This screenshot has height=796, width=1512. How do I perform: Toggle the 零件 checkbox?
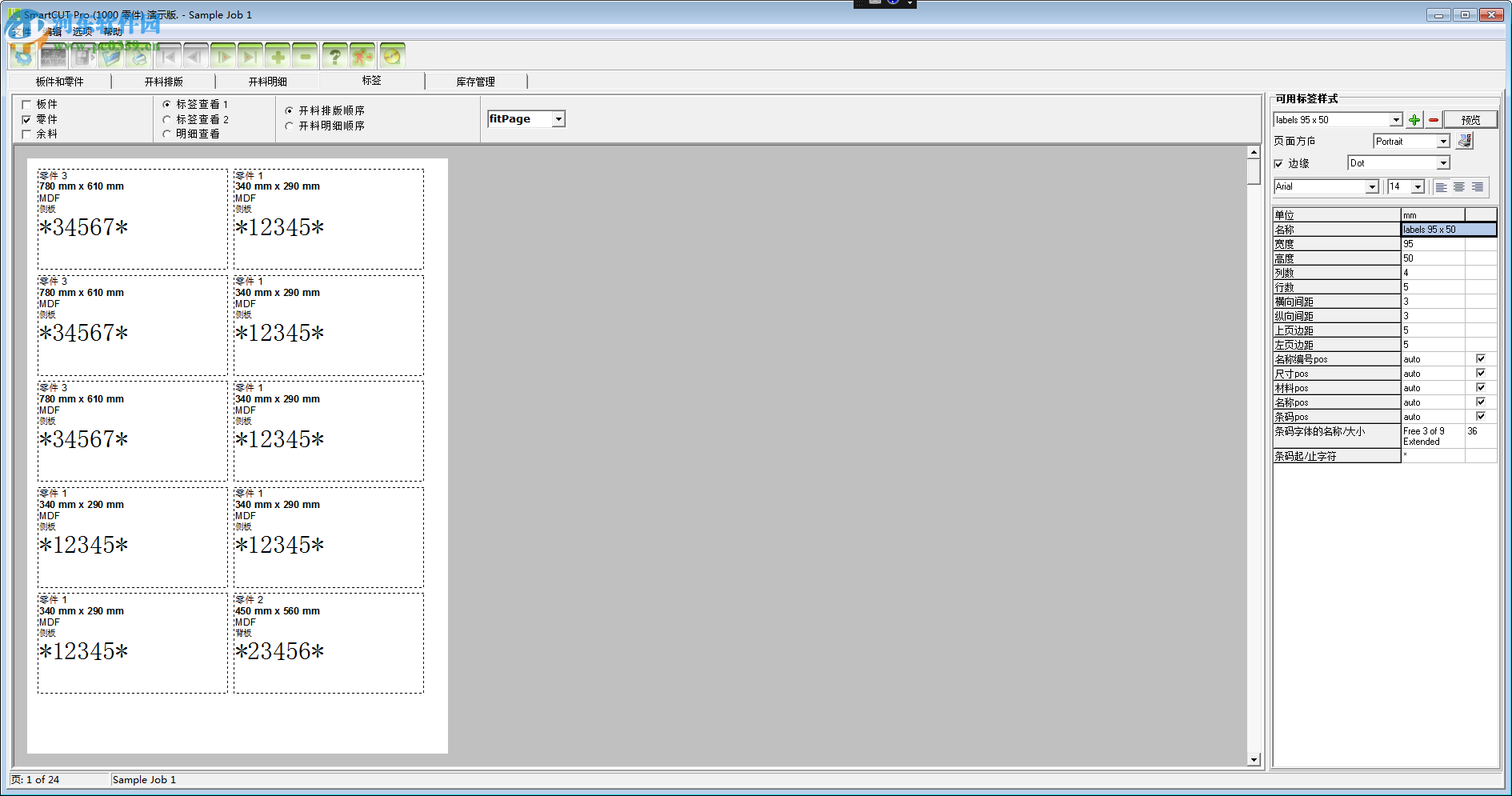click(26, 119)
